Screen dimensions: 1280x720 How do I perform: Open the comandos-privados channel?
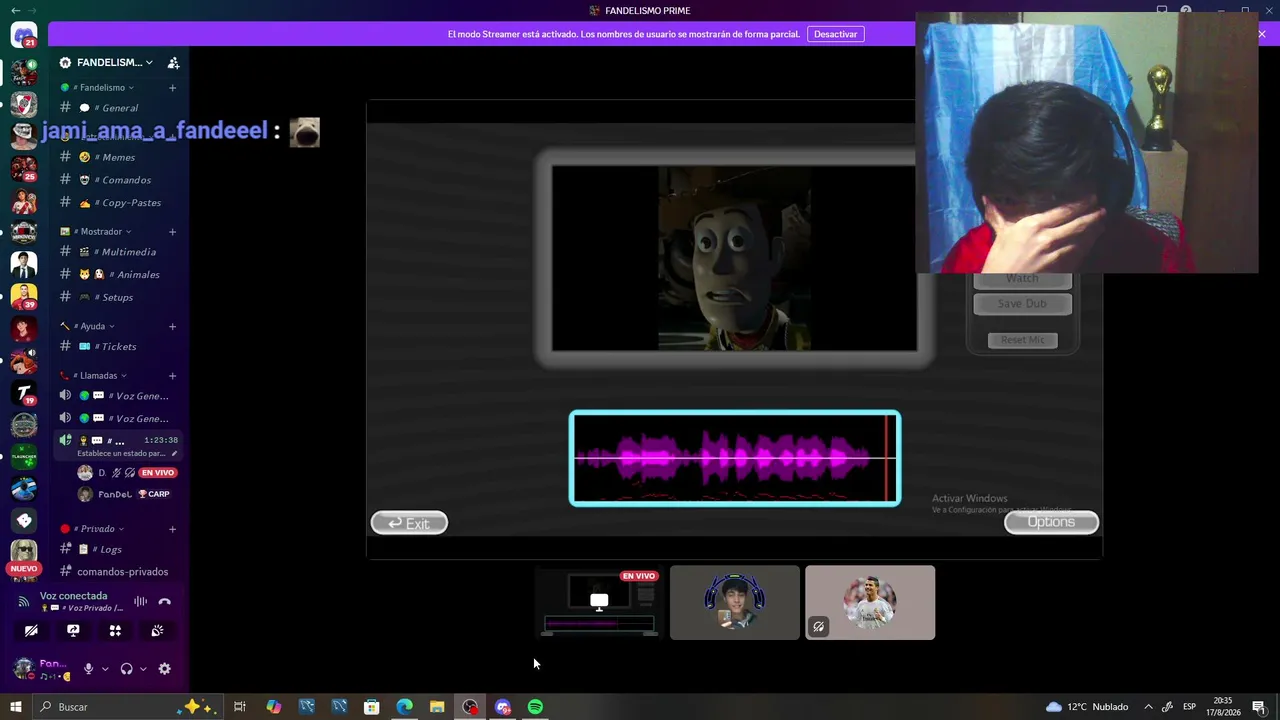click(118, 572)
